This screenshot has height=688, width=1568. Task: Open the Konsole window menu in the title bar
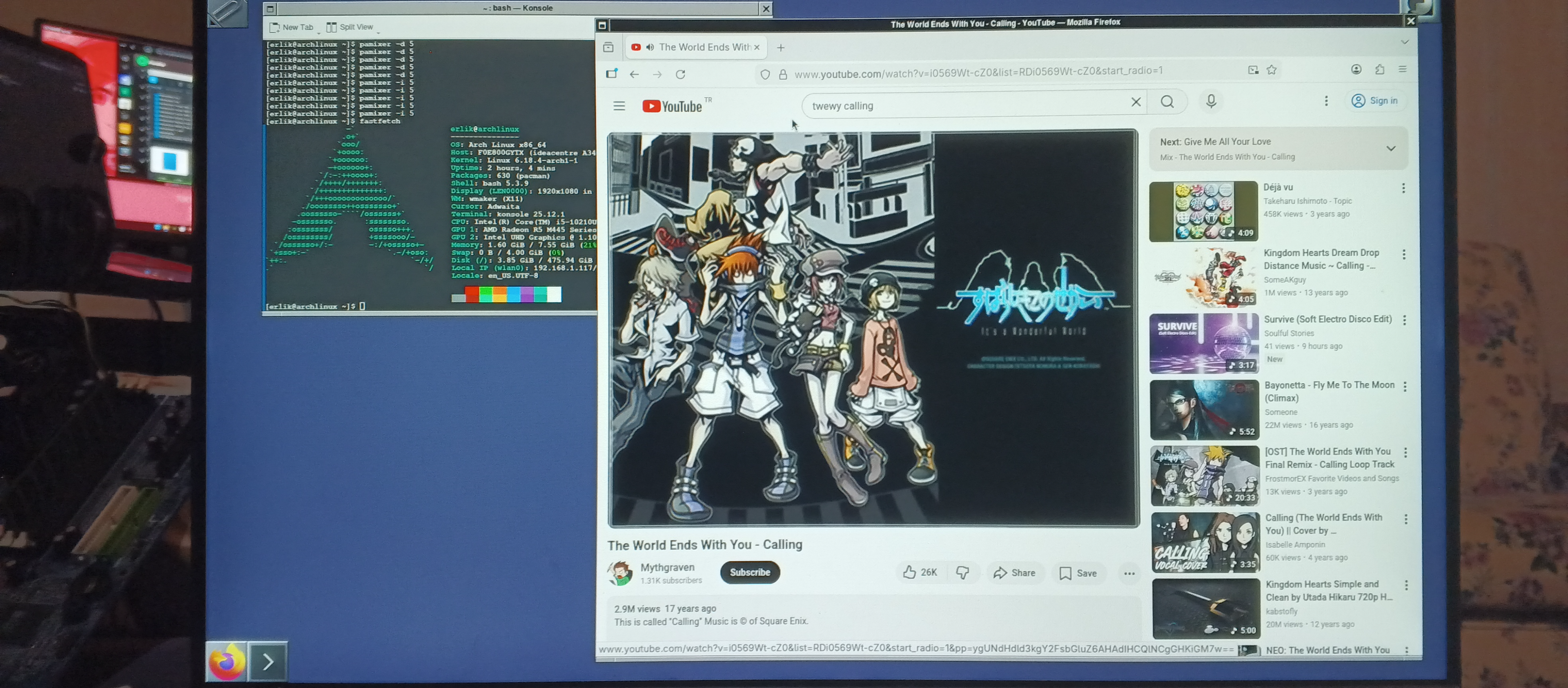point(269,9)
